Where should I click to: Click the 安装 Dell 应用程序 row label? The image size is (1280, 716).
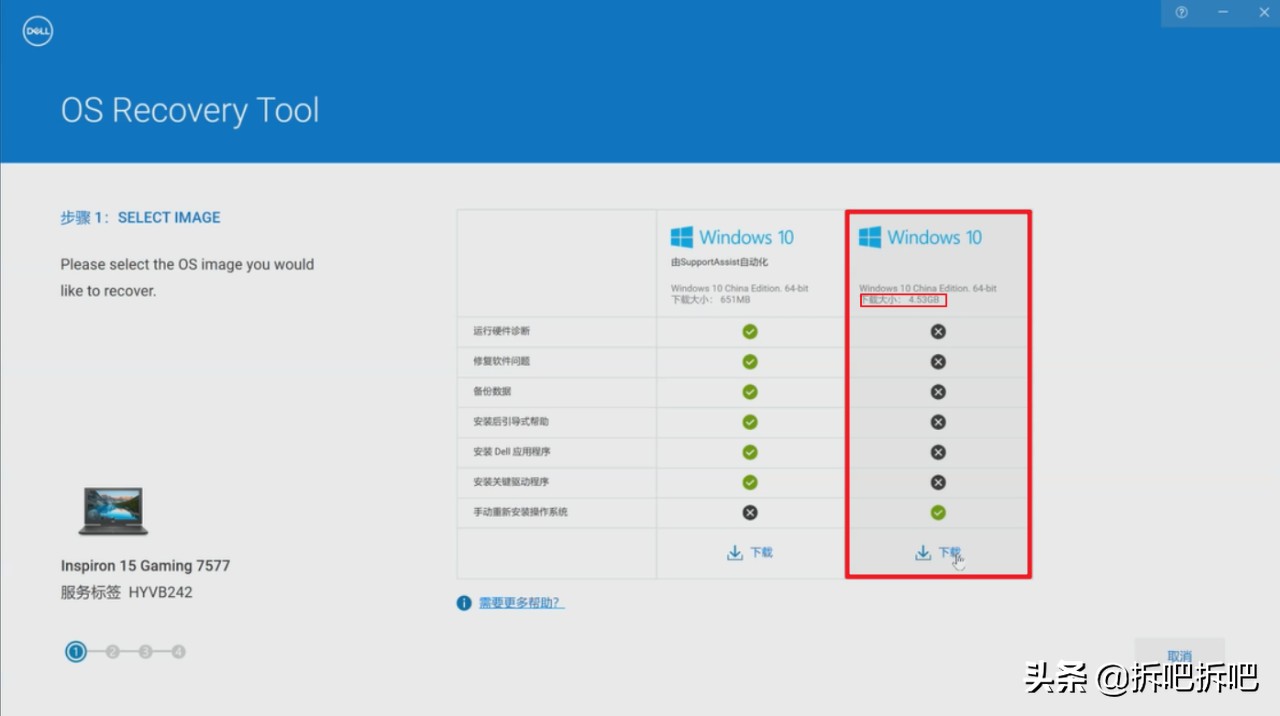[x=510, y=452]
